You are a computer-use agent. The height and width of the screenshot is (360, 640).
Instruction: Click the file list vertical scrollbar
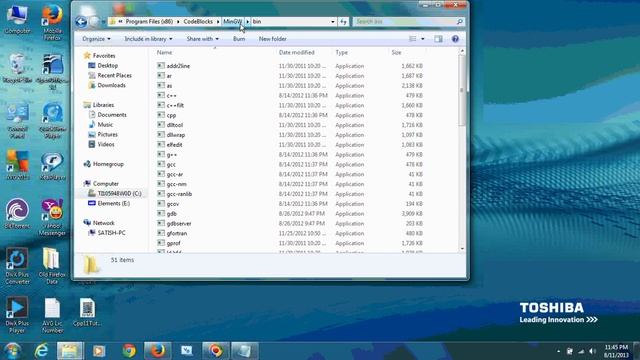click(x=462, y=90)
